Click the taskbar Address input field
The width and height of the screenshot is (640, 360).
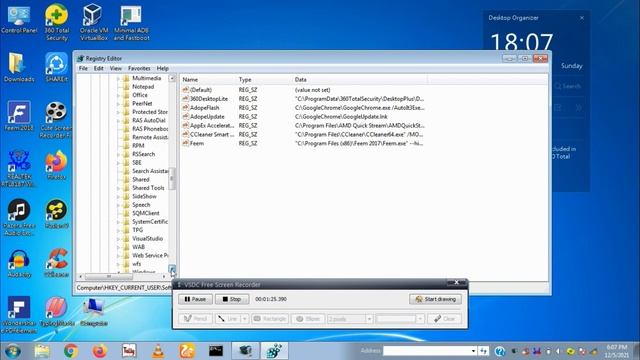(426, 351)
